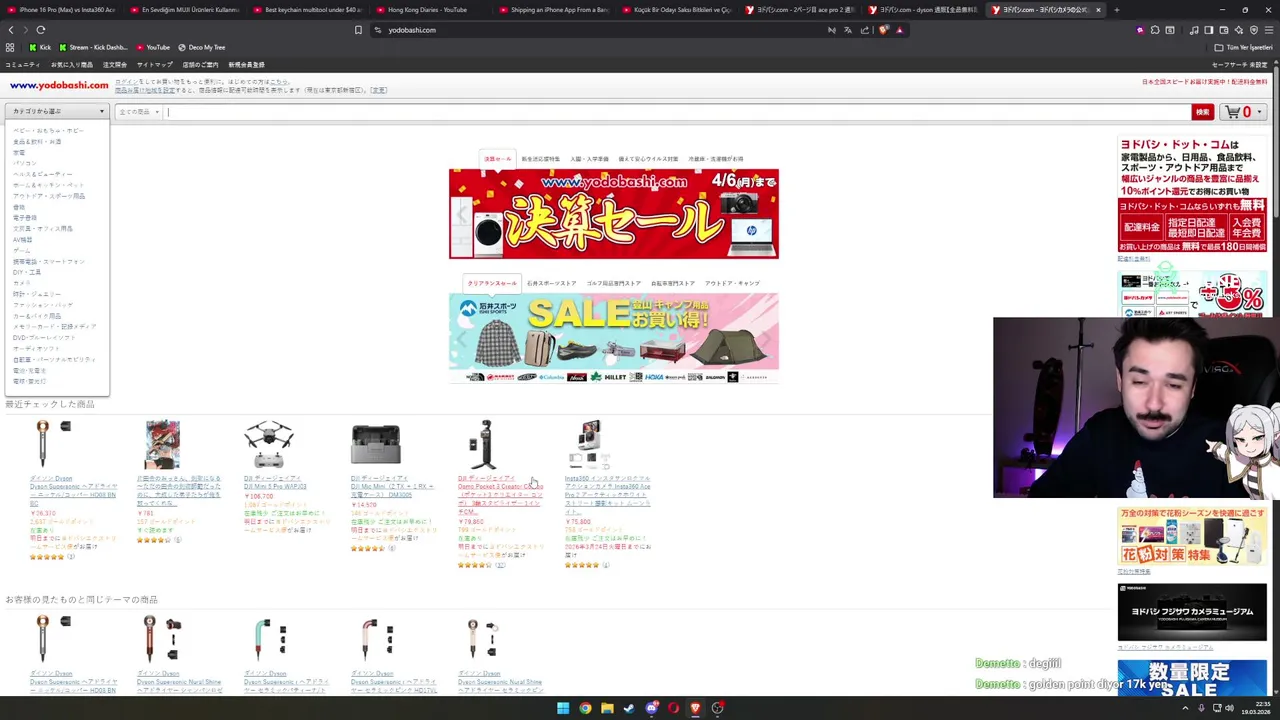Select 家電 in the category list
Screen dimensions: 1280x720
pos(19,152)
